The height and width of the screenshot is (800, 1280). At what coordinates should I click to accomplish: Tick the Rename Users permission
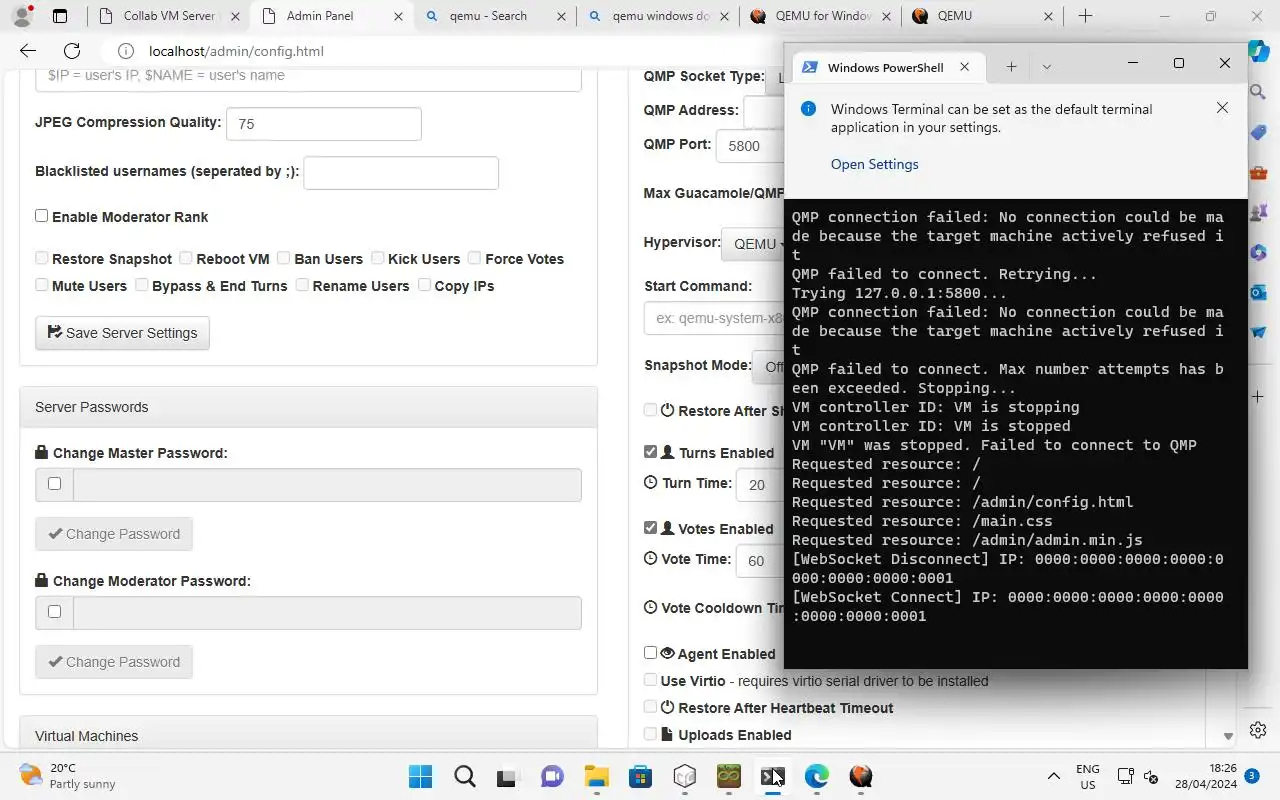(x=302, y=285)
